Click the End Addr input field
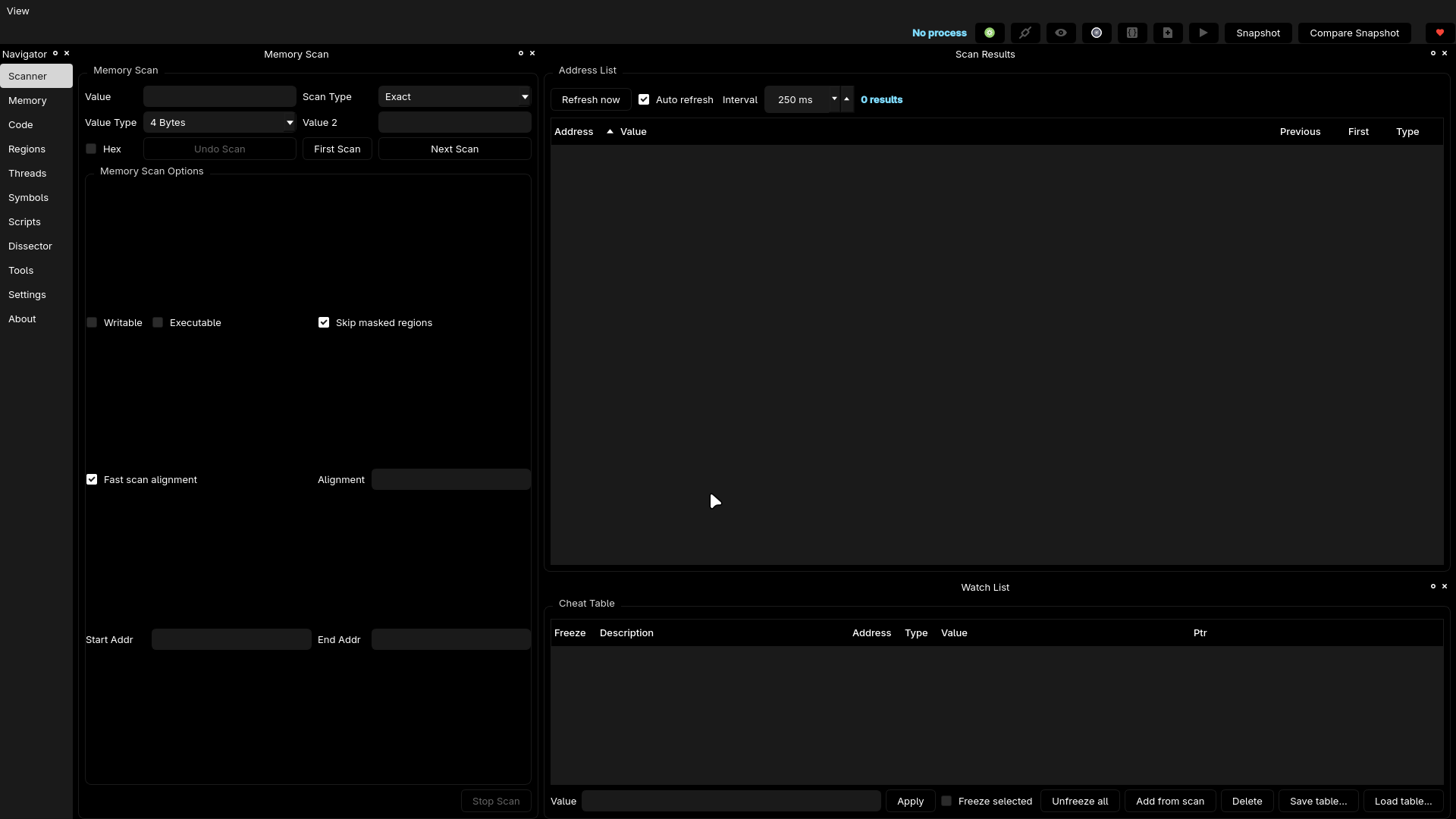 (x=451, y=639)
